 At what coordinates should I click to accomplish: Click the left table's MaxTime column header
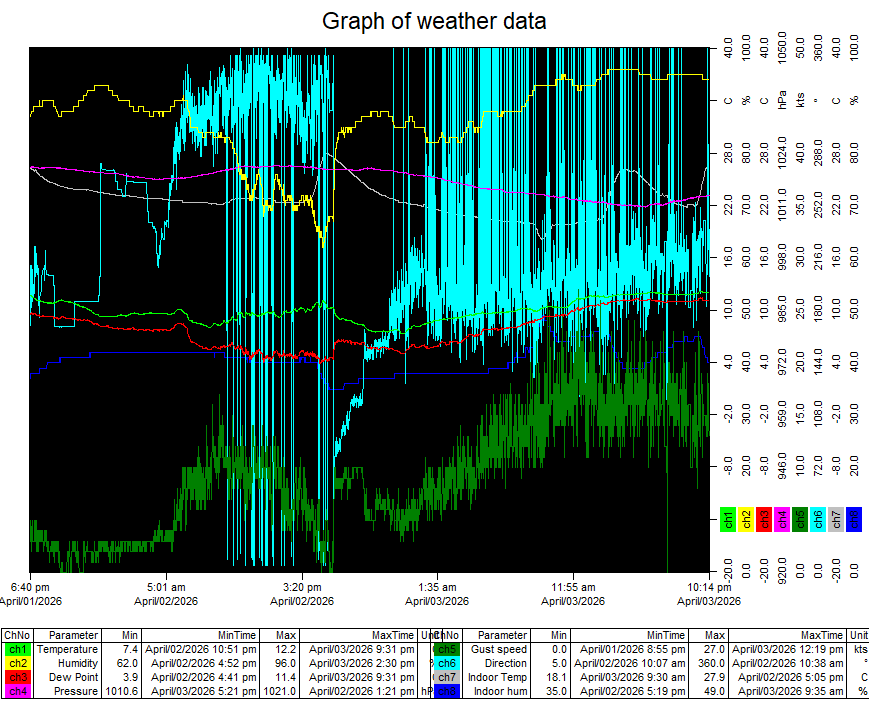pos(364,635)
